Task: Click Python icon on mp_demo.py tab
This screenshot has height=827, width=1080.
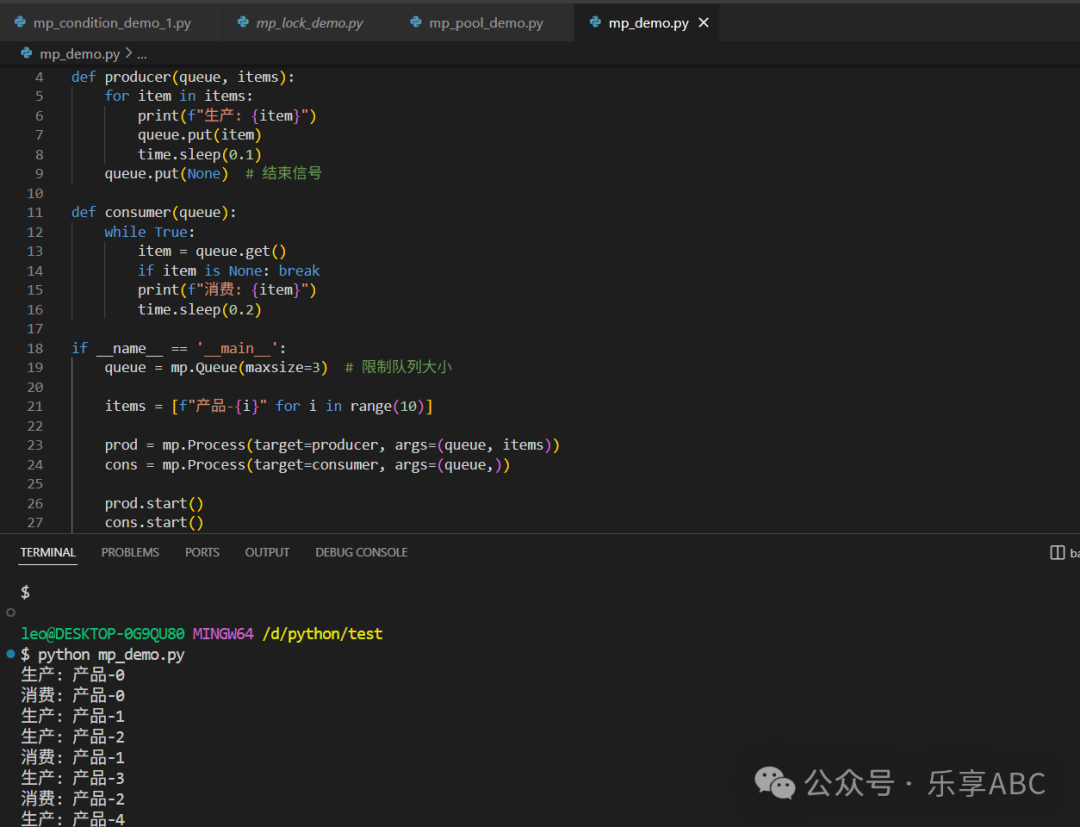Action: pyautogui.click(x=595, y=23)
